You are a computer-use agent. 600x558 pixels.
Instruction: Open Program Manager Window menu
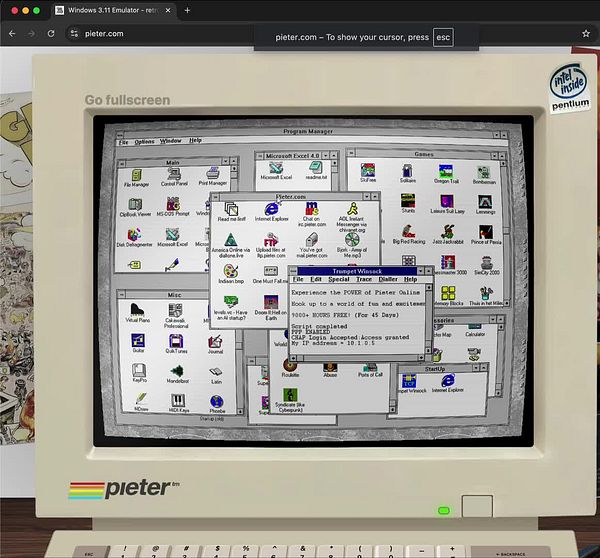170,141
